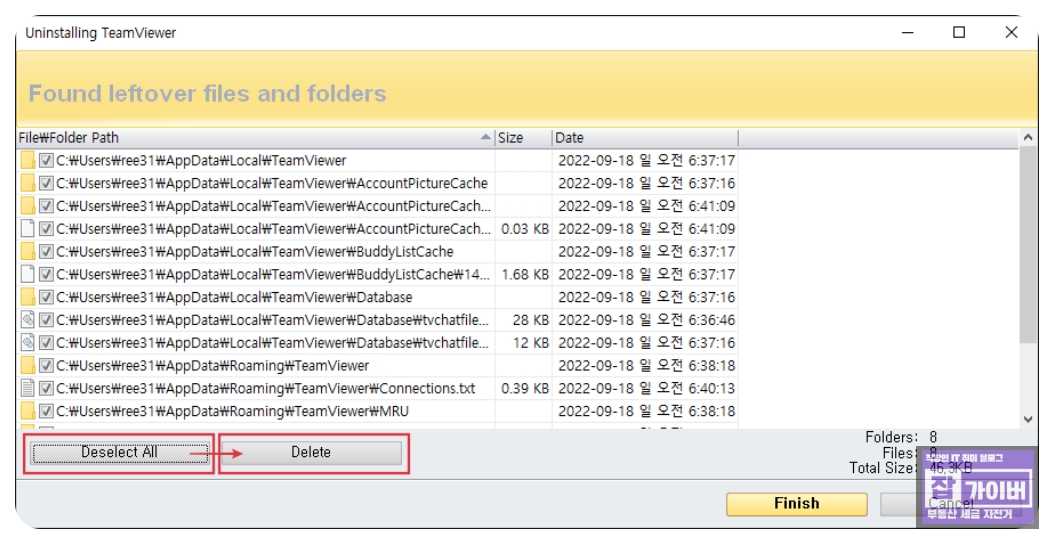Image resolution: width=1054 pixels, height=544 pixels.
Task: Click folder icon of Local\TeamViewer\Database row
Action: [x=28, y=298]
